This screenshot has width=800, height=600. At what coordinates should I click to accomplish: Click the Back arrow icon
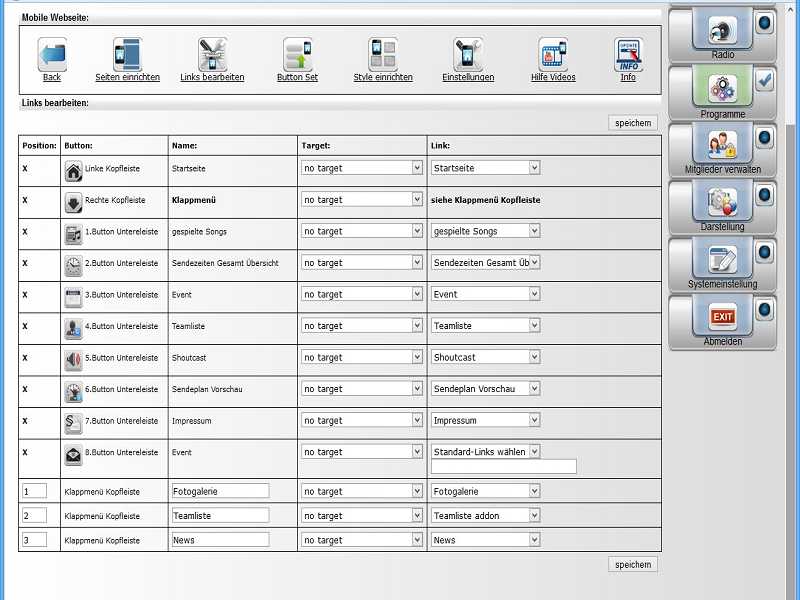pos(52,54)
